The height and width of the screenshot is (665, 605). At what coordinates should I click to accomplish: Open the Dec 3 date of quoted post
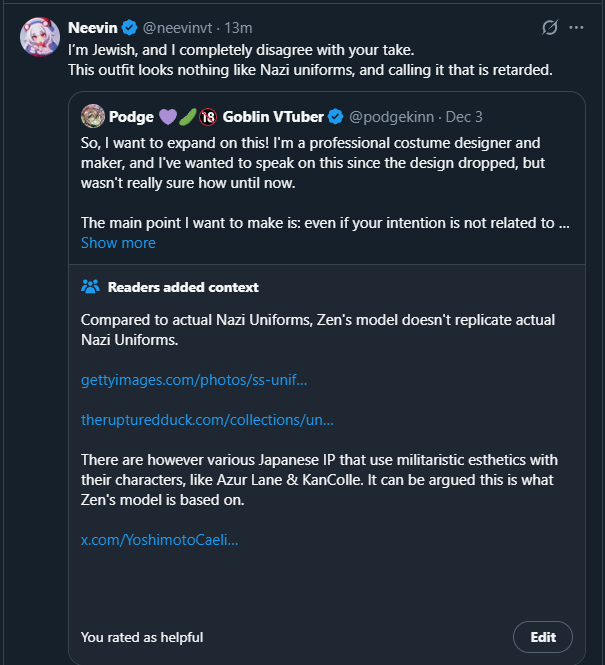464,116
